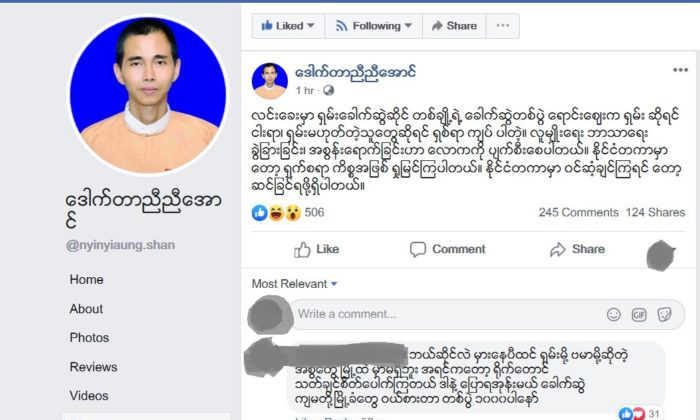Screen dimensions: 700x420
Task: Open the greyed profile selector beside Share
Action: pos(661,255)
